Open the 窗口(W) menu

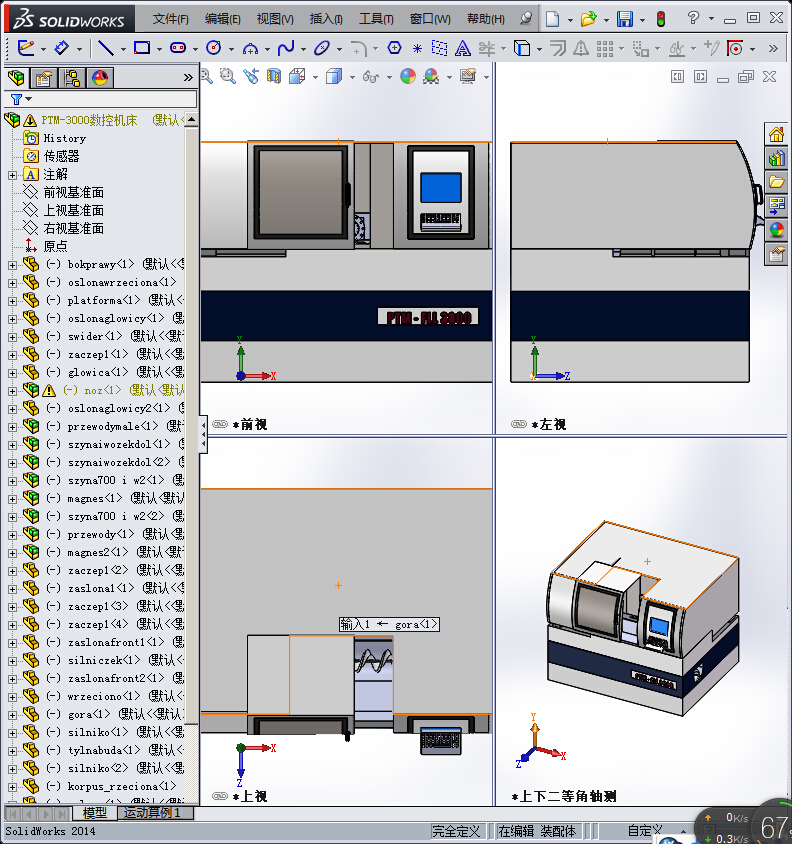click(x=430, y=19)
